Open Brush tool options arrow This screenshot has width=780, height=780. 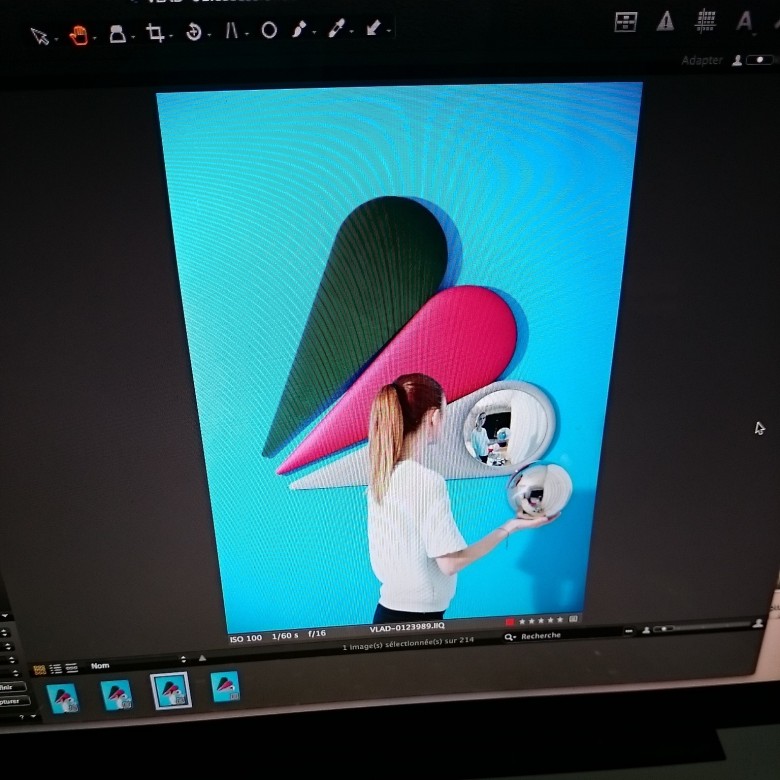click(314, 33)
